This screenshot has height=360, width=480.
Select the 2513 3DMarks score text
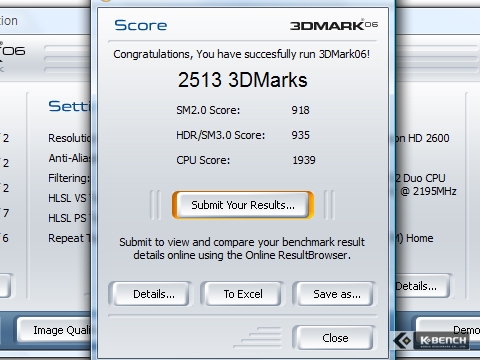[242, 80]
